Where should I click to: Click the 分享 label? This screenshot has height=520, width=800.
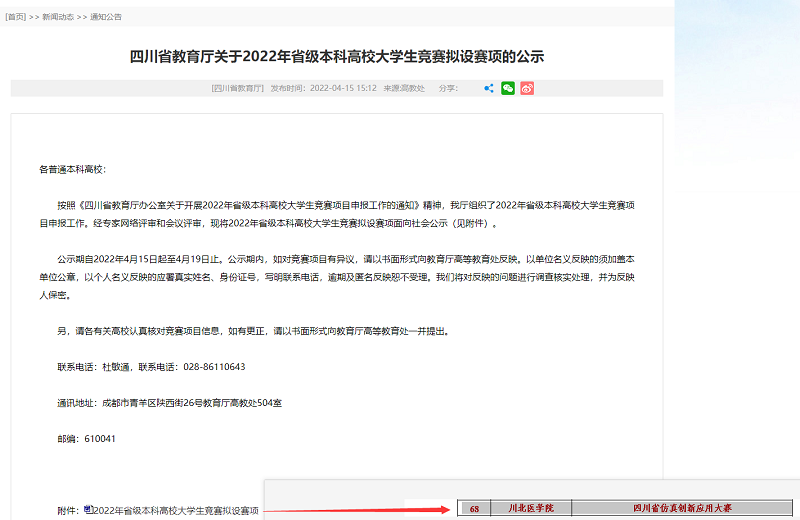[448, 88]
